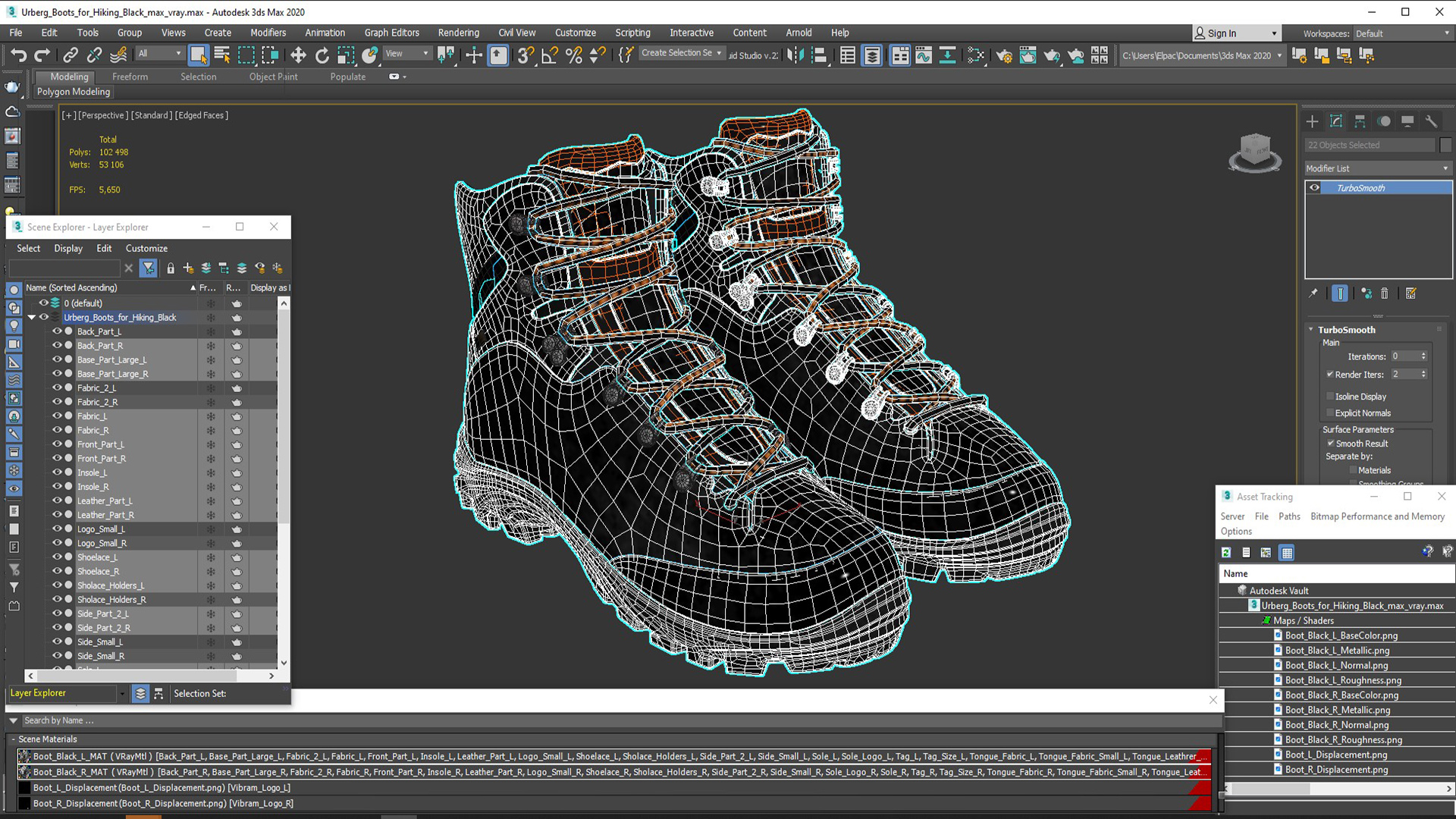Toggle the Render Iters checkbox
1456x819 pixels.
click(1330, 374)
